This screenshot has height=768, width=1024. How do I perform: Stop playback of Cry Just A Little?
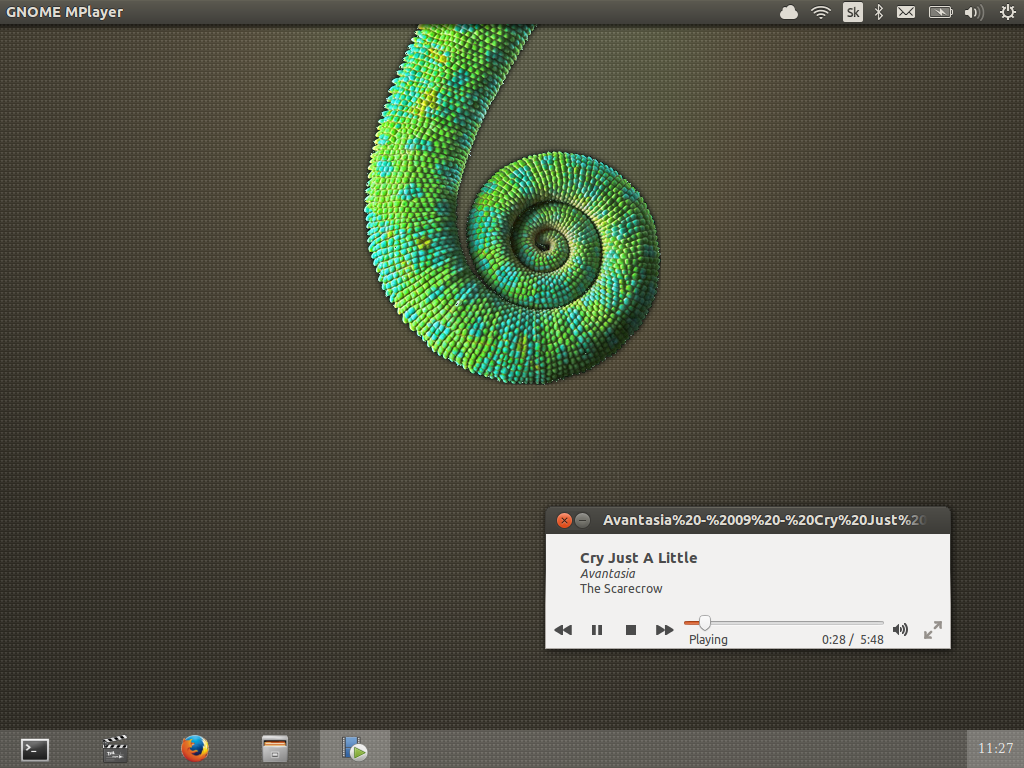coord(631,630)
